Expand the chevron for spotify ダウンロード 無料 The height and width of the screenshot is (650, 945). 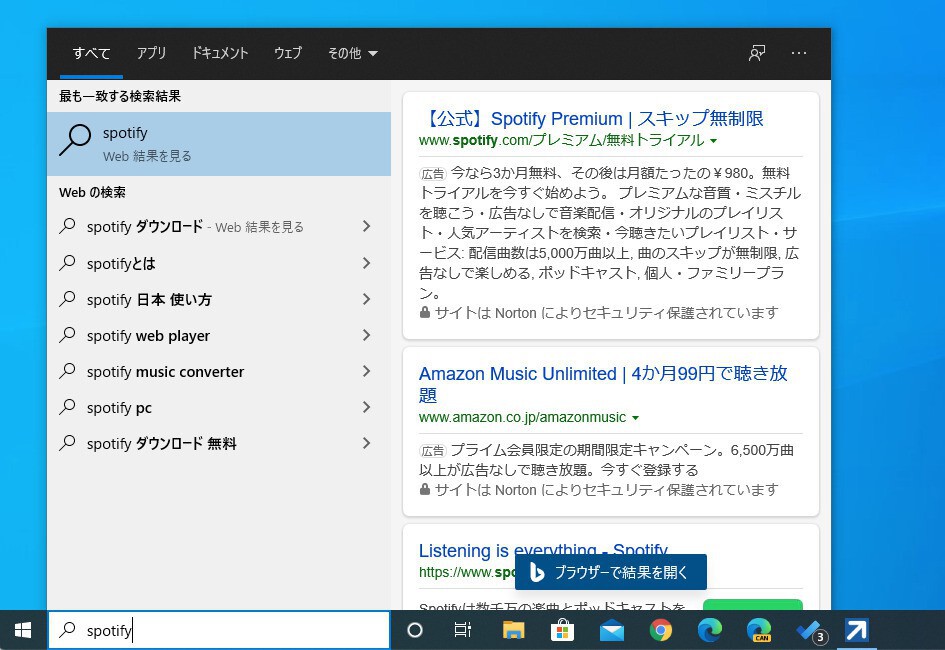(366, 443)
